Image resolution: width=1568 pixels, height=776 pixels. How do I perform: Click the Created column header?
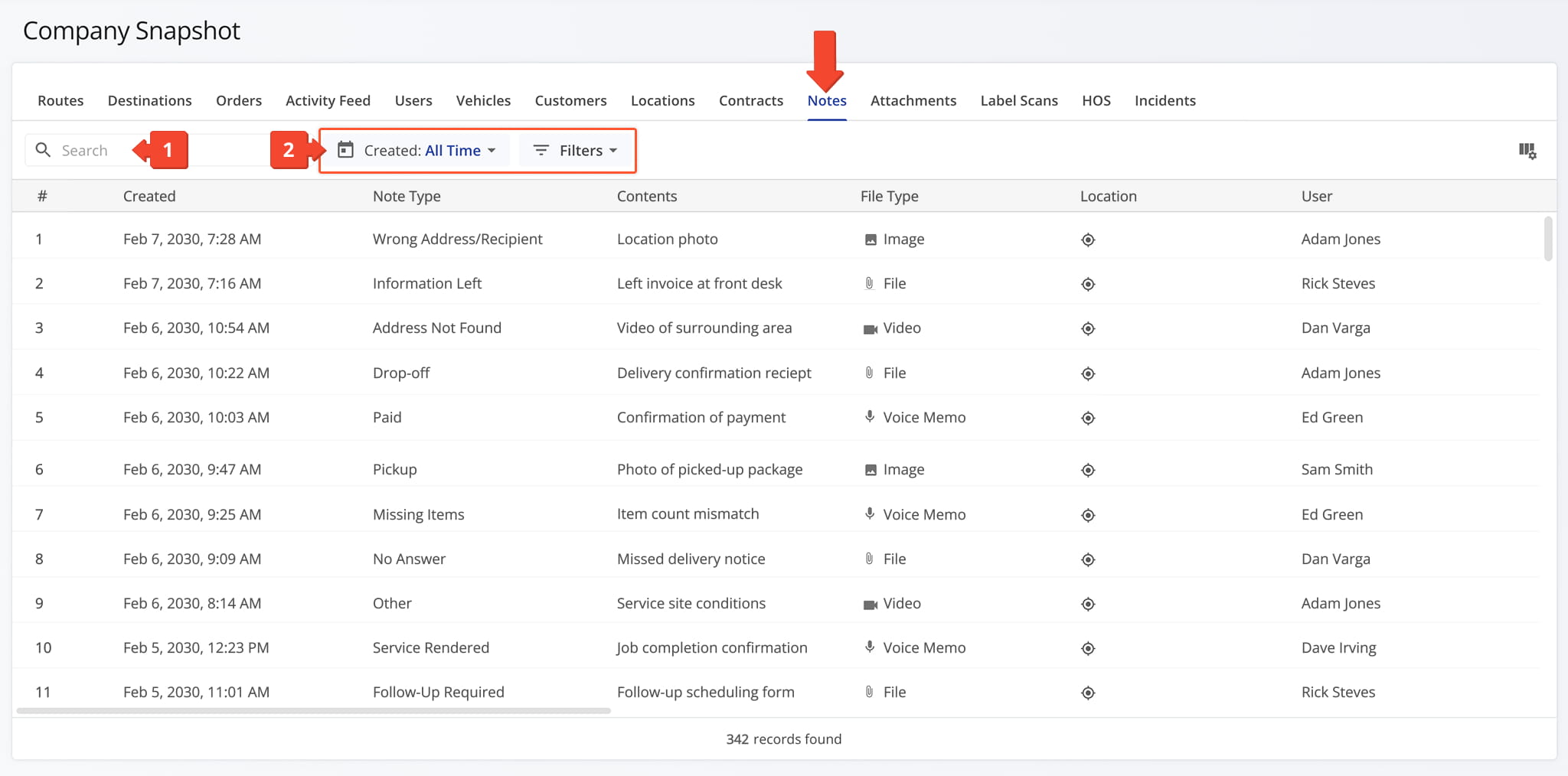click(x=149, y=196)
